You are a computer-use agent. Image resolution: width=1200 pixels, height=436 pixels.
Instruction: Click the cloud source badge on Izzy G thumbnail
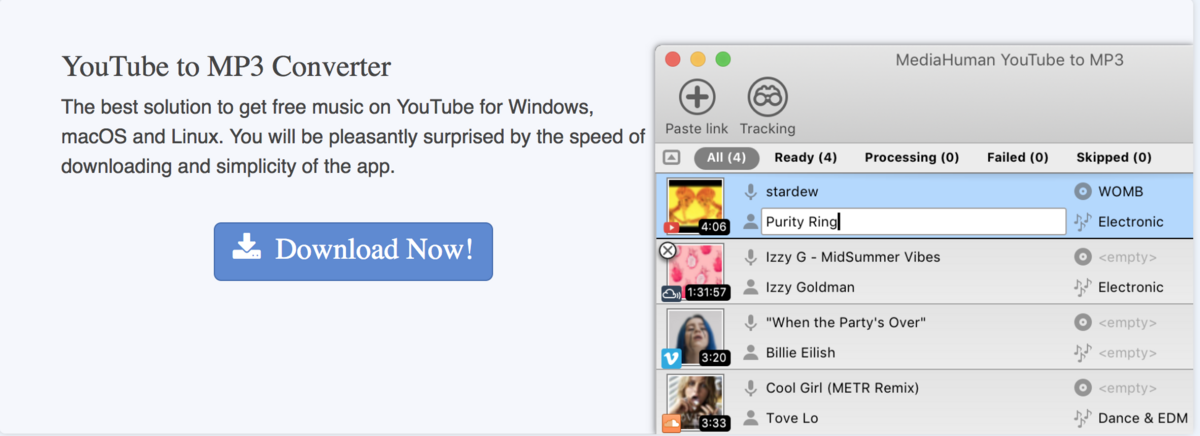coord(672,293)
